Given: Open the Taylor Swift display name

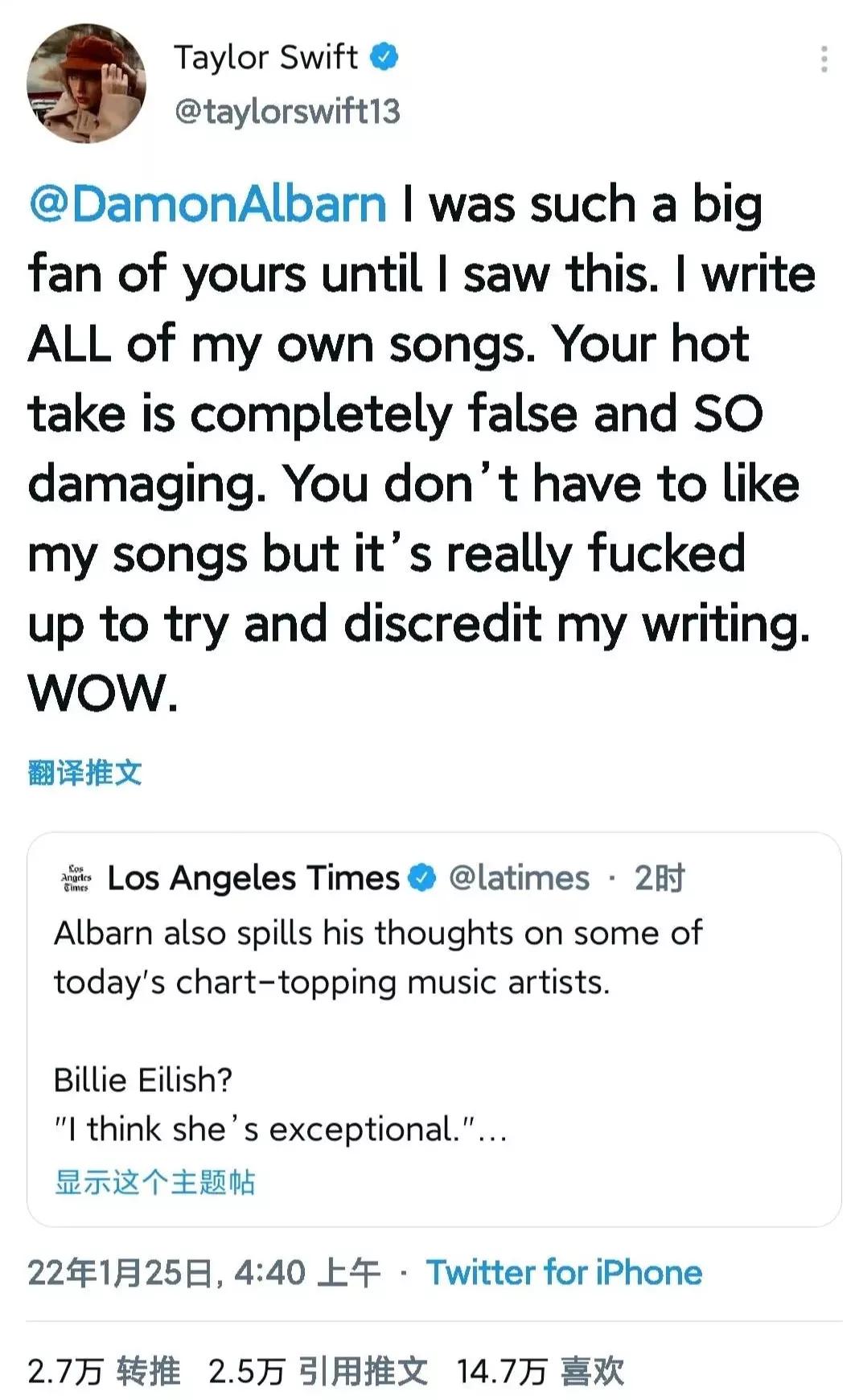Looking at the screenshot, I should pos(265,57).
